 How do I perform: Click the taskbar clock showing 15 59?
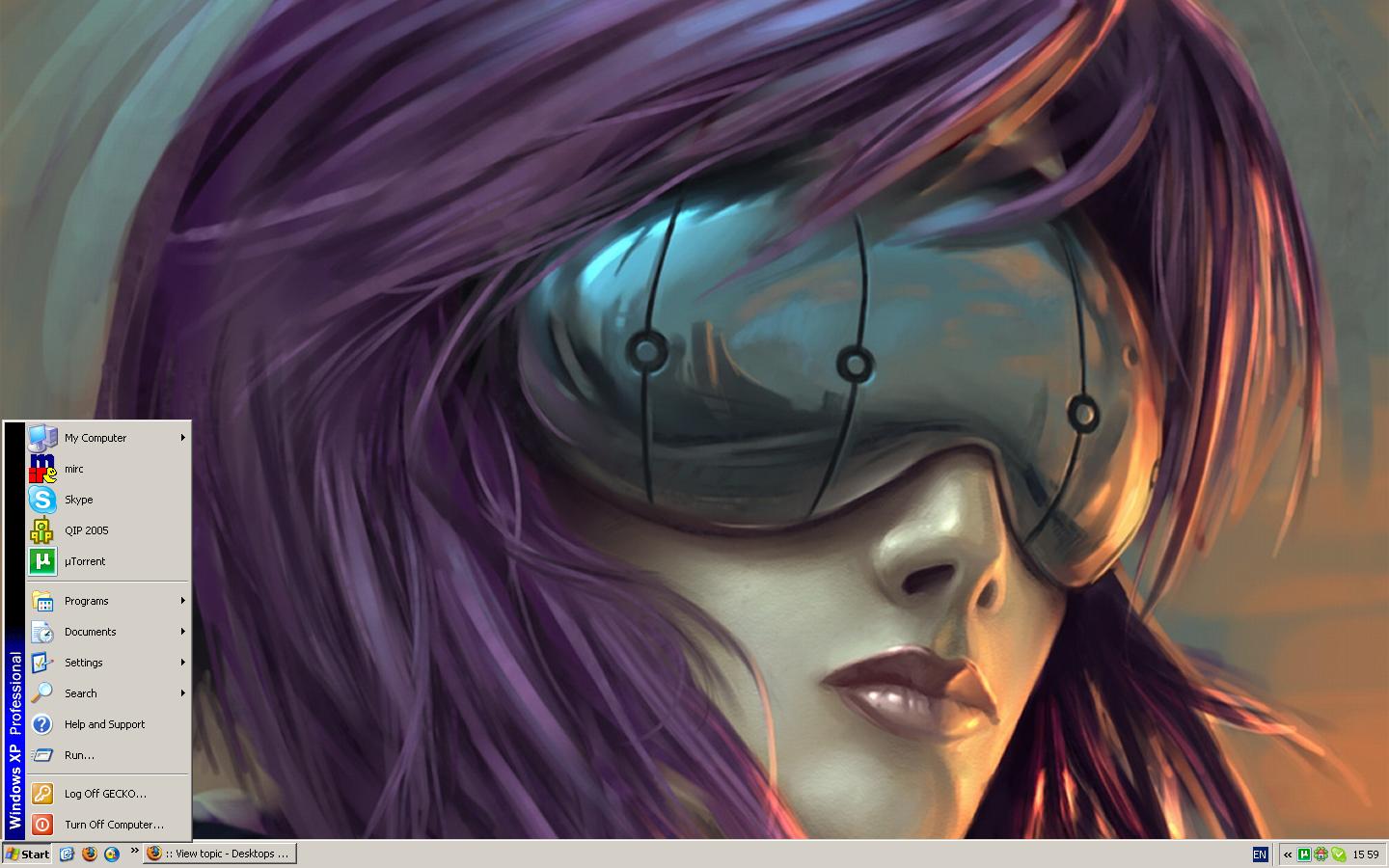pyautogui.click(x=1366, y=854)
